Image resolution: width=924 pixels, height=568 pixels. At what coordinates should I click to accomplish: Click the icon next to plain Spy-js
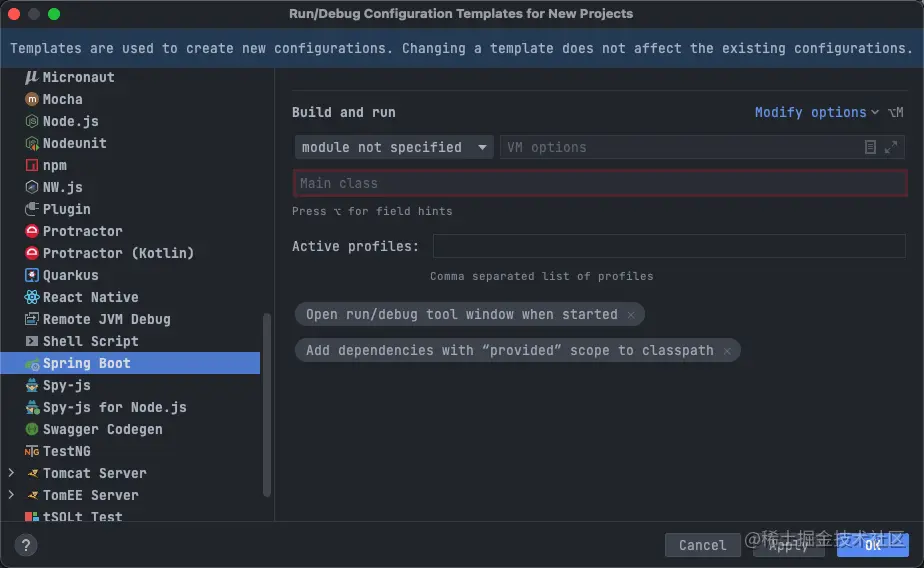pos(32,385)
